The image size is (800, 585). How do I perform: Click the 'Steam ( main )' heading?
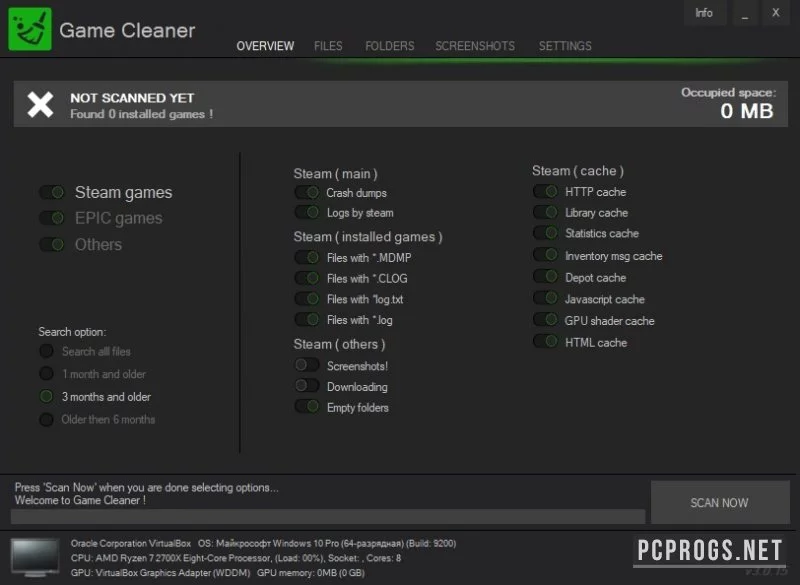click(x=336, y=174)
